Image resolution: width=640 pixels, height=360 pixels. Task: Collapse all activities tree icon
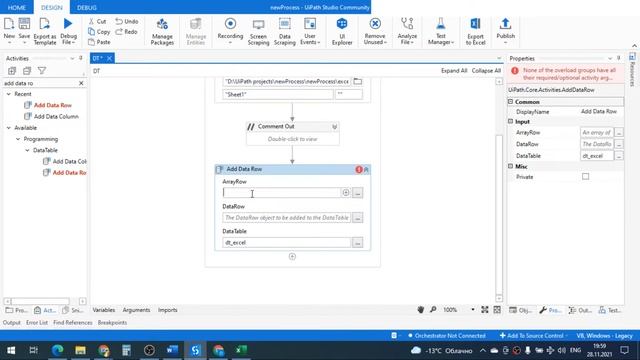27,71
